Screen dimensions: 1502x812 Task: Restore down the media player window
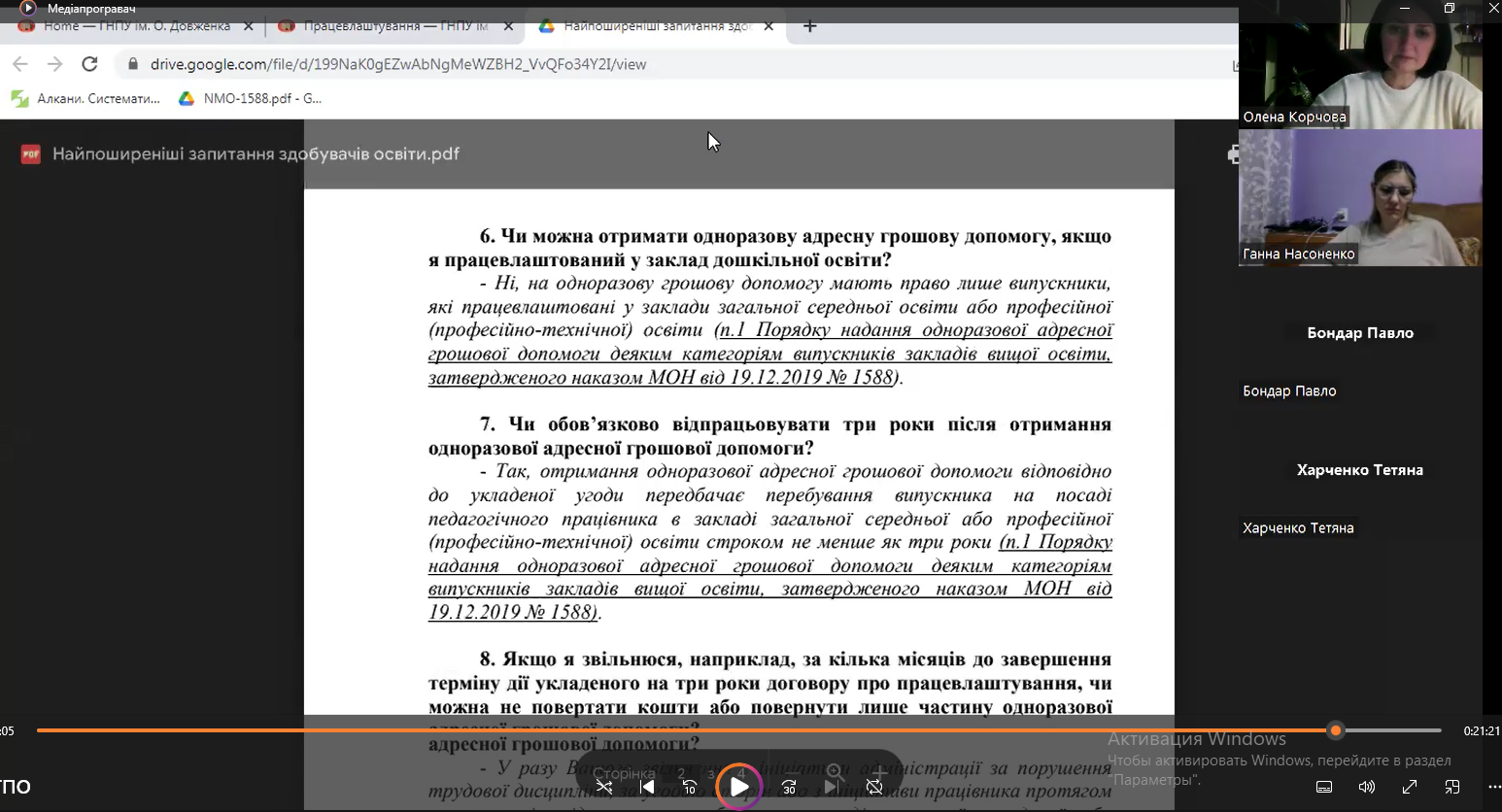click(1449, 8)
